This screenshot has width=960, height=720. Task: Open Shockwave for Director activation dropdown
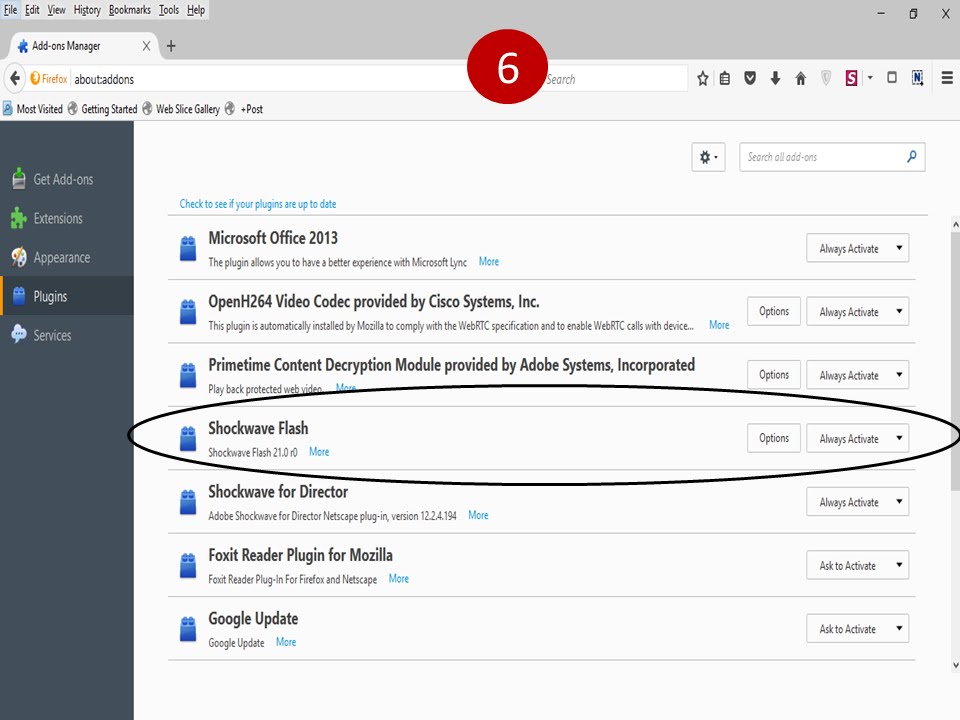[857, 502]
